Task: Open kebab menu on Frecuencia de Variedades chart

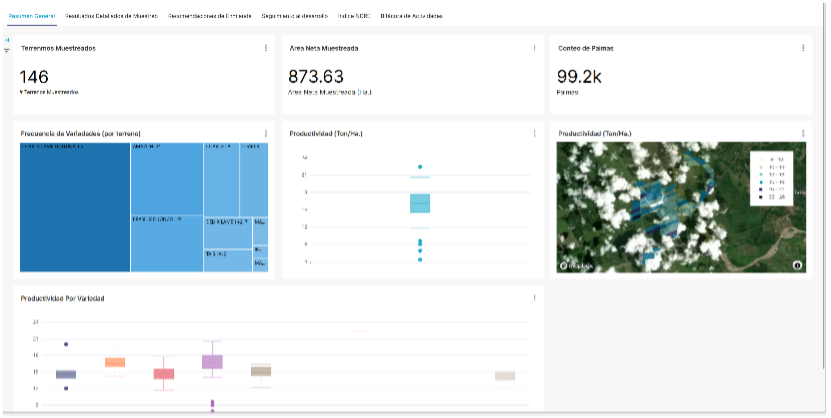Action: pyautogui.click(x=266, y=133)
